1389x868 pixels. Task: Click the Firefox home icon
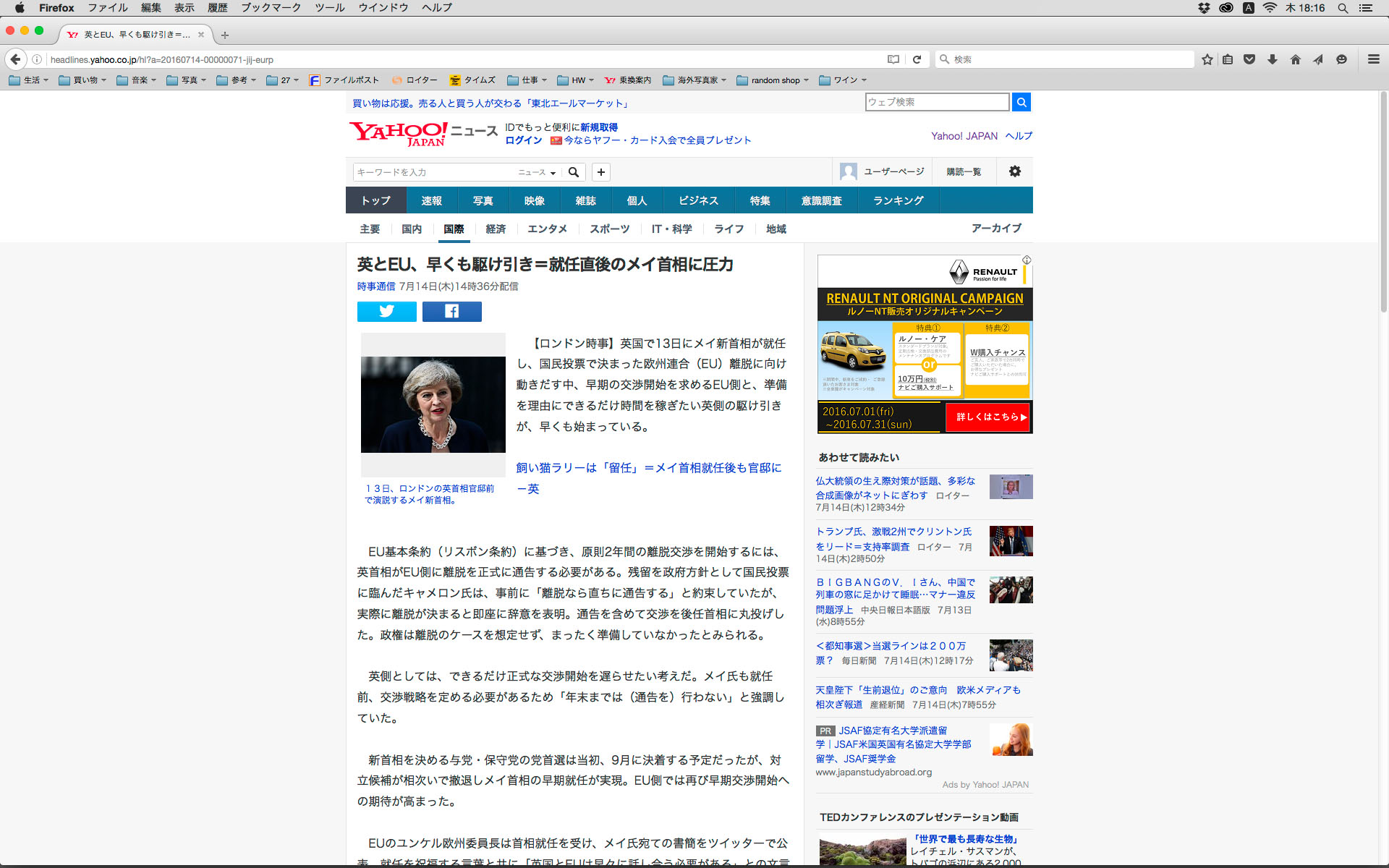tap(1295, 59)
